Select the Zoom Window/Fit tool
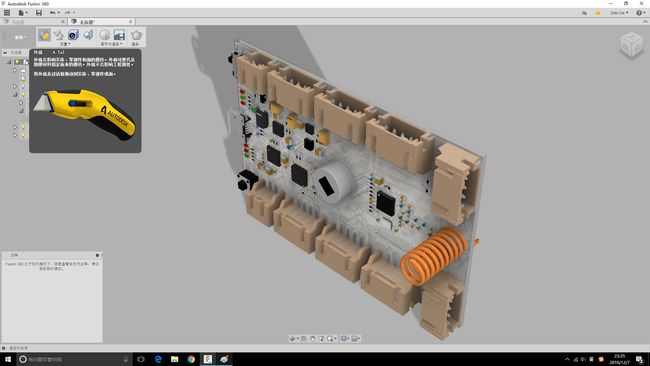The width and height of the screenshot is (650, 366). click(330, 339)
